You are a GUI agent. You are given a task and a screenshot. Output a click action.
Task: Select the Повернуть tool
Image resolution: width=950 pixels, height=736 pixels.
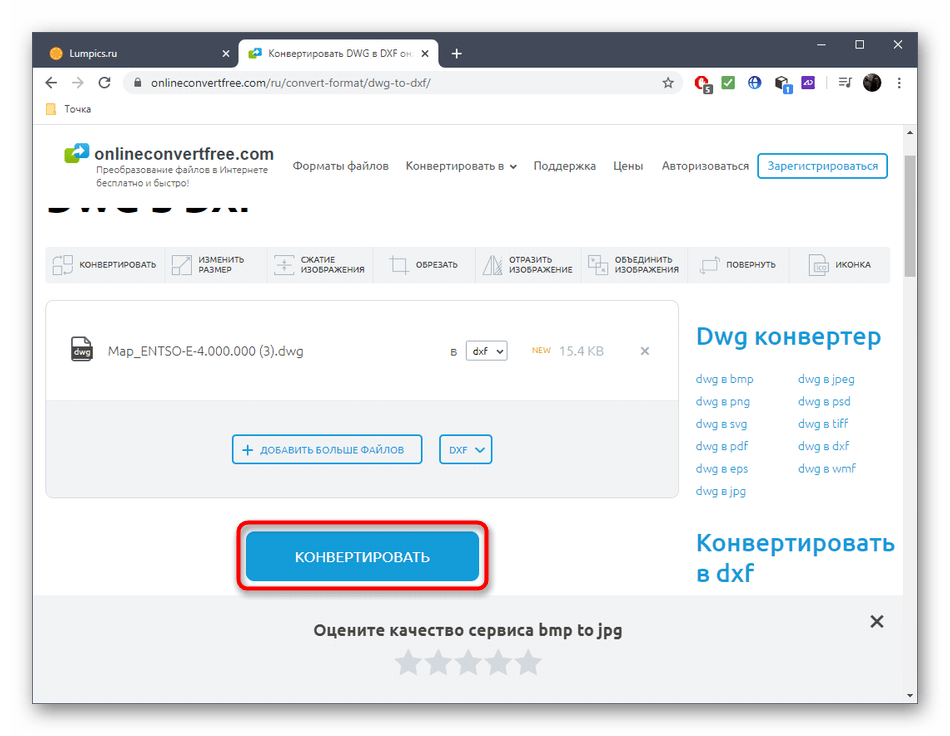tap(739, 265)
